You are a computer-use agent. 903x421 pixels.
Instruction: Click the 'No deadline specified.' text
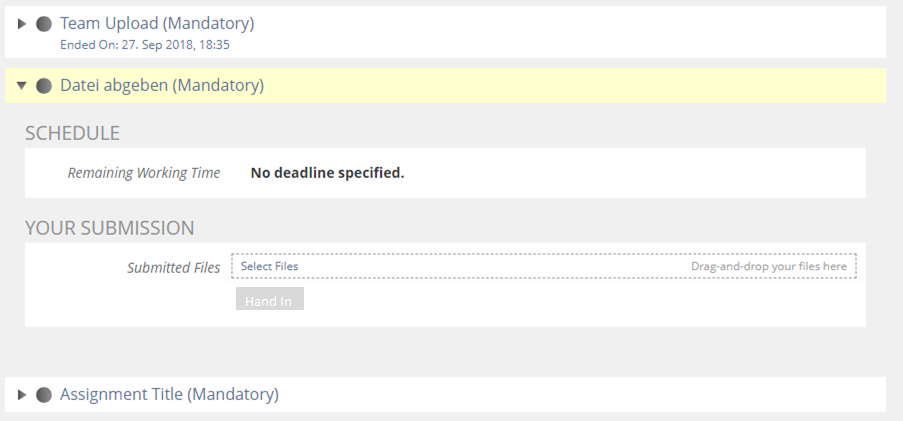(327, 173)
